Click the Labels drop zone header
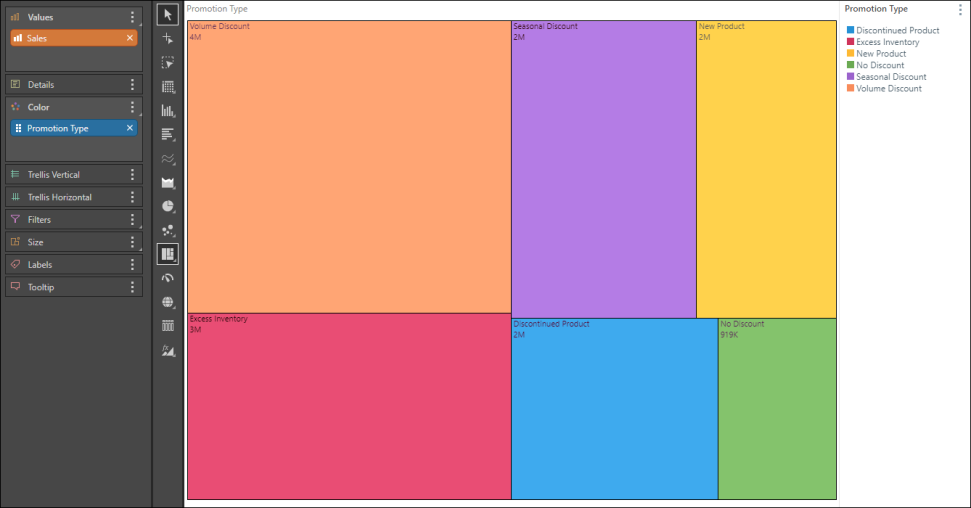 [60, 265]
